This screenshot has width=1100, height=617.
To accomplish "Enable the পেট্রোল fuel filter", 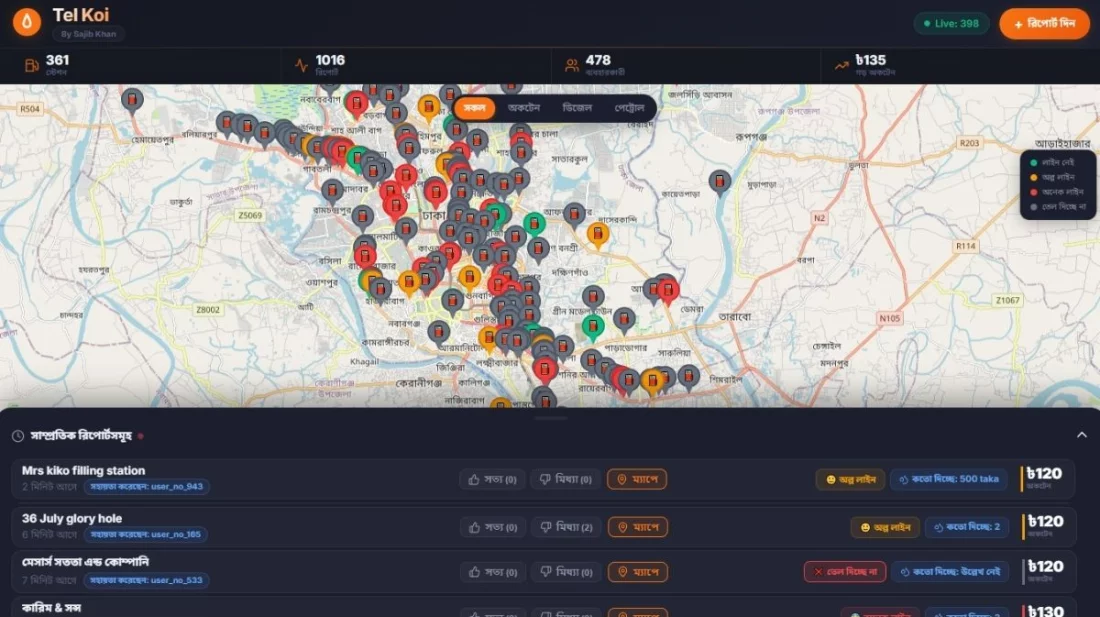I will 629,108.
